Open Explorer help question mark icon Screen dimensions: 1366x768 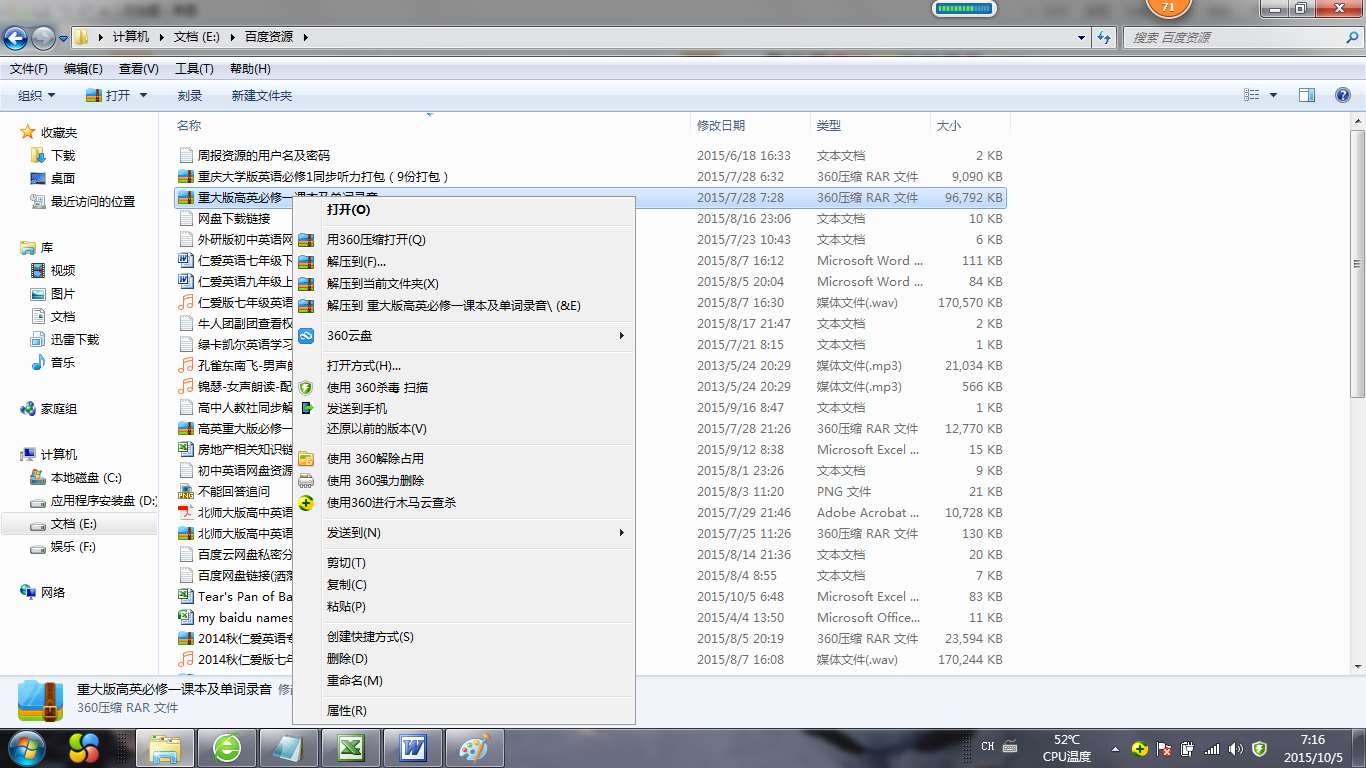point(1343,95)
